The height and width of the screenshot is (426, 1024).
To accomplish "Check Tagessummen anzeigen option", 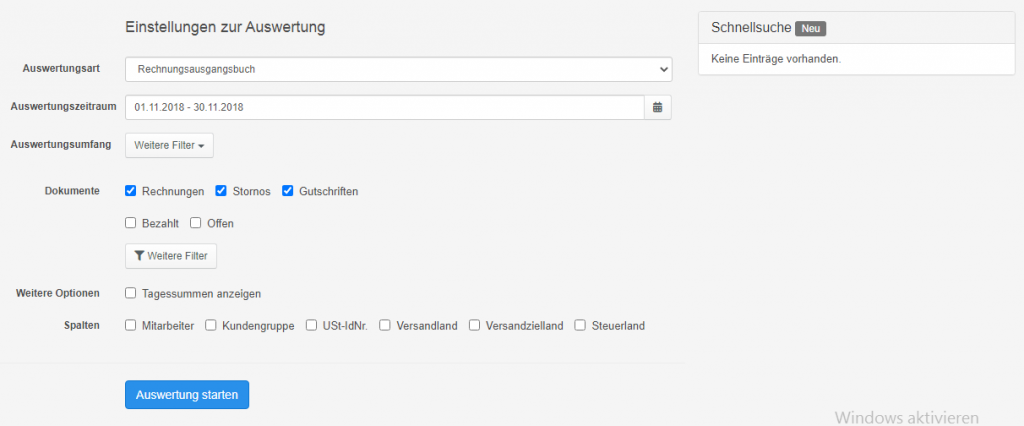I will coord(131,293).
